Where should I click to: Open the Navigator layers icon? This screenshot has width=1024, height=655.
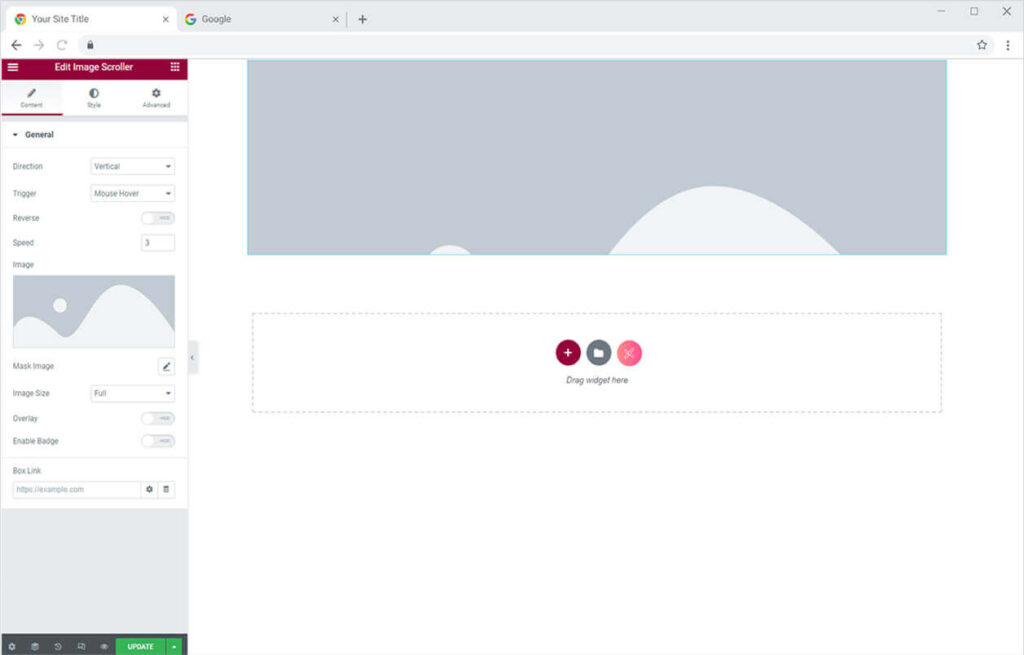[x=35, y=647]
